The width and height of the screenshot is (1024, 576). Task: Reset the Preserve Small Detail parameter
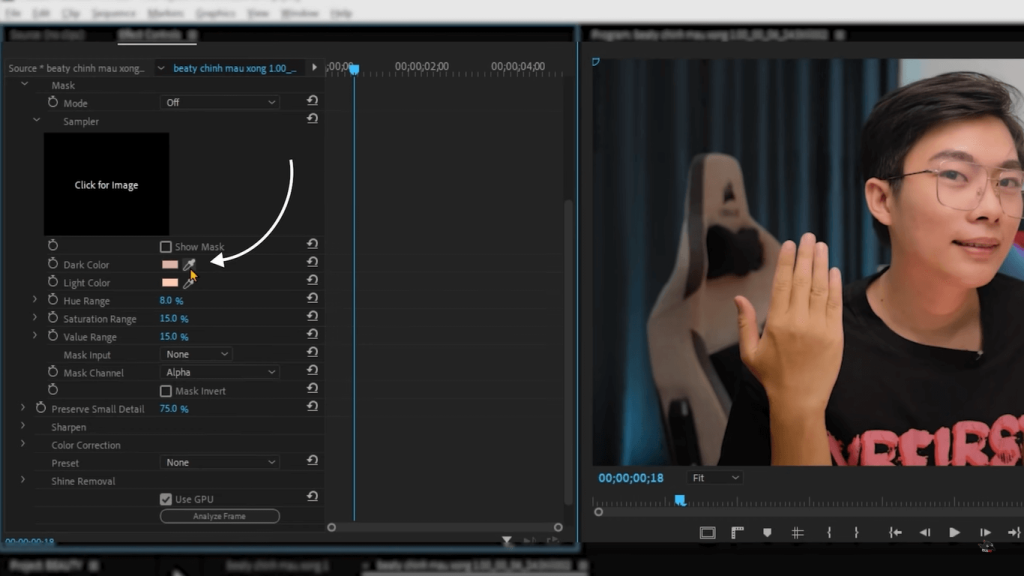311,407
